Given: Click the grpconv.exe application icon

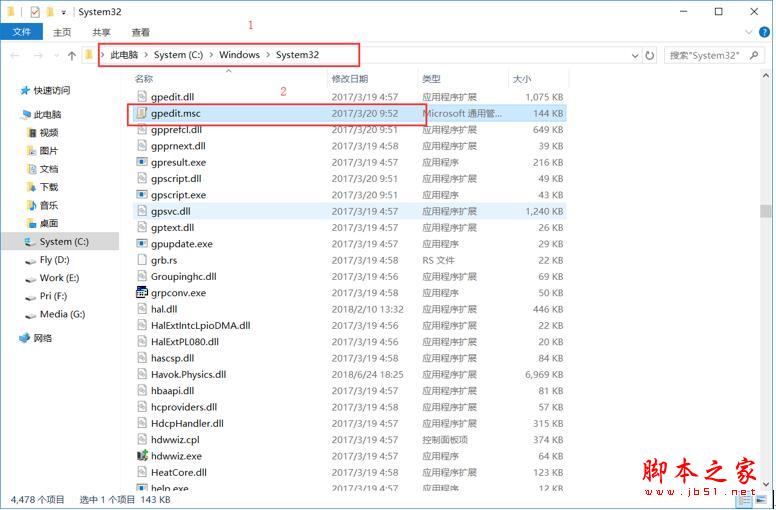Looking at the screenshot, I should (x=142, y=292).
